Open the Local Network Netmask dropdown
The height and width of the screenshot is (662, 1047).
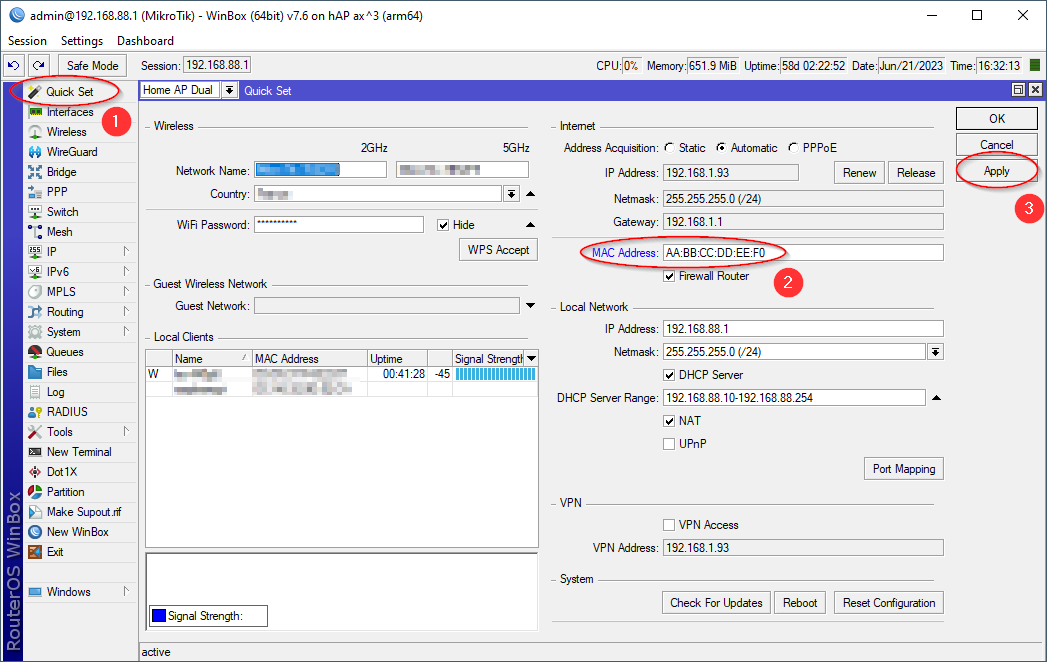click(935, 352)
